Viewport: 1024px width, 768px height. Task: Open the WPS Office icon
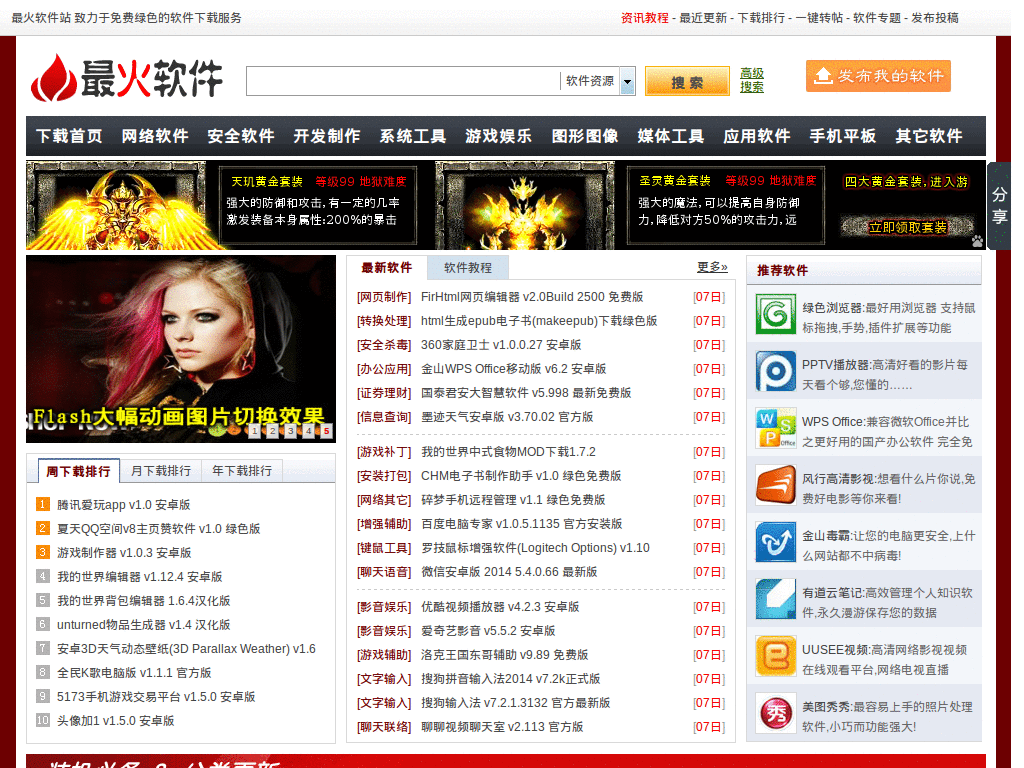(775, 428)
